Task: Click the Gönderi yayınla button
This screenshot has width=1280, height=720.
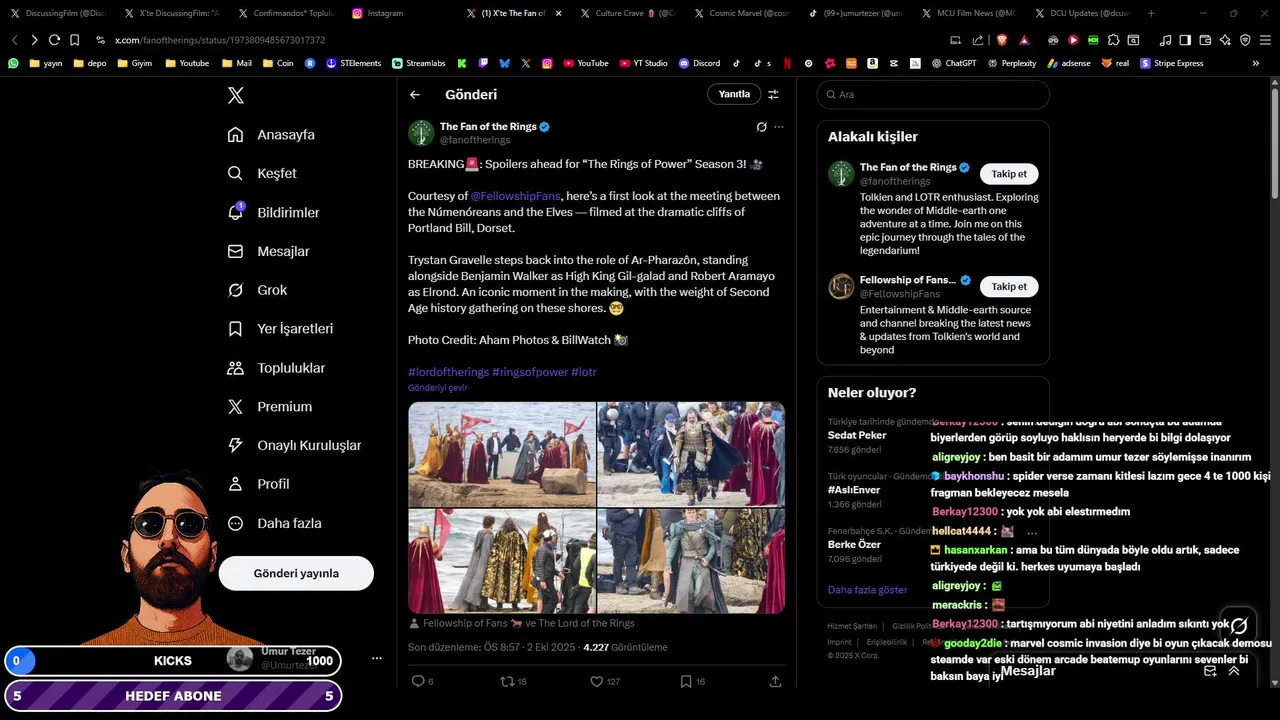Action: tap(296, 573)
